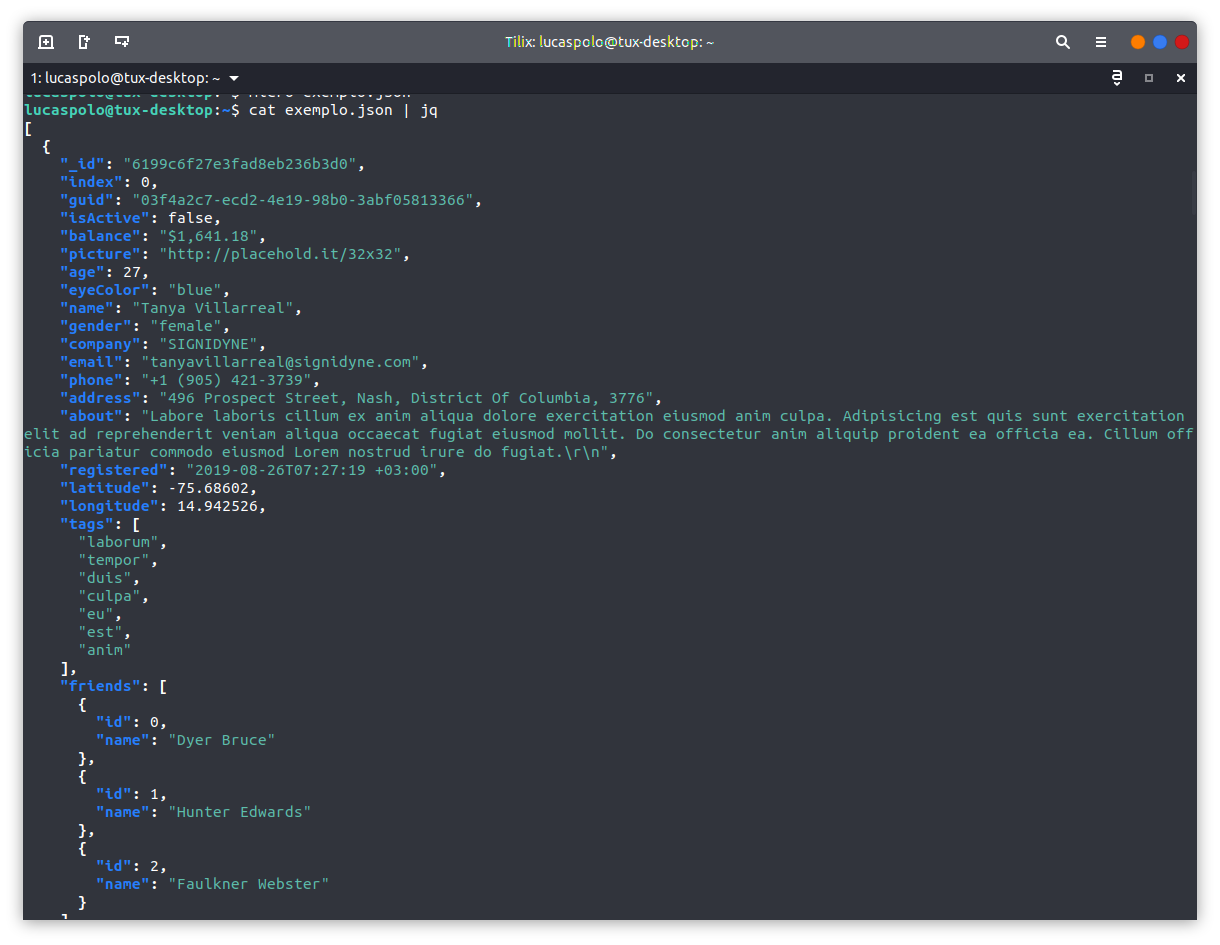
Task: Click the Tilix window title text
Action: tap(609, 42)
